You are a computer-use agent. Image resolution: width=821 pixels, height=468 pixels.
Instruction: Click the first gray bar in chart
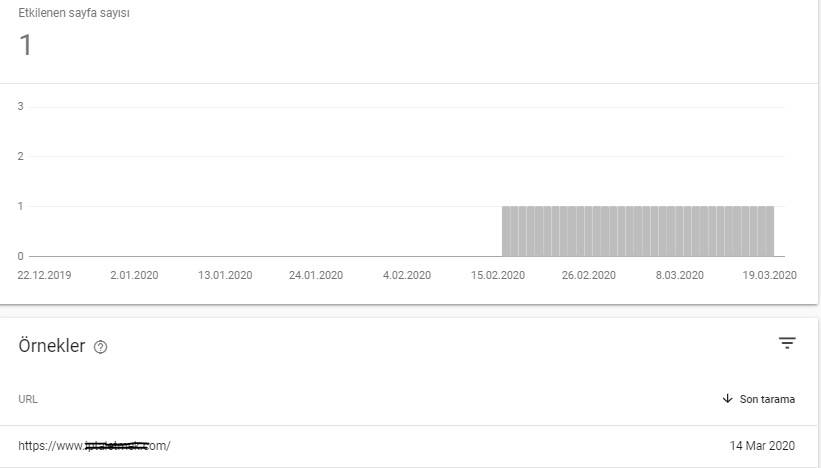point(506,231)
